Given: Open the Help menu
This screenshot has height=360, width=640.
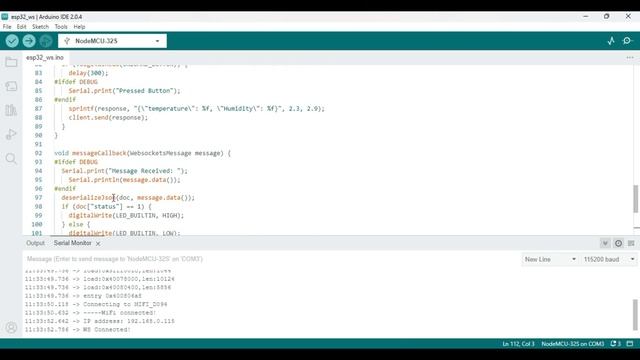Looking at the screenshot, I should [x=79, y=27].
